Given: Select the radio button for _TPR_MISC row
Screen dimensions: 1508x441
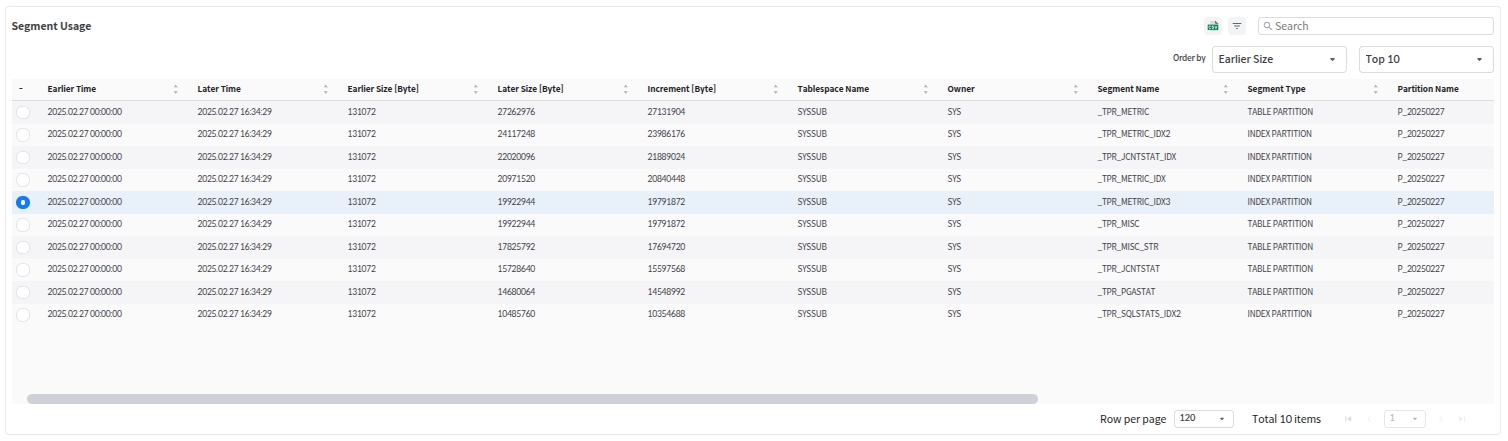Looking at the screenshot, I should (x=23, y=224).
